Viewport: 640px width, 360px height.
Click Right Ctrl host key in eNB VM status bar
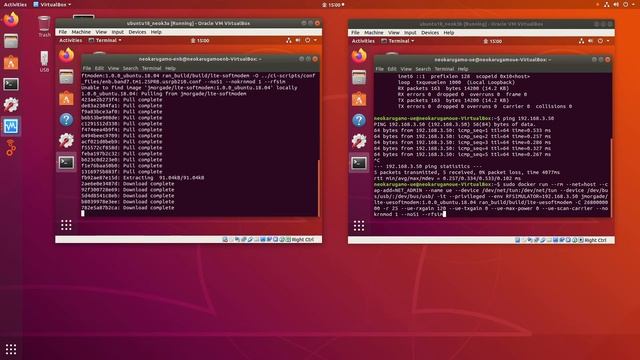tap(303, 240)
